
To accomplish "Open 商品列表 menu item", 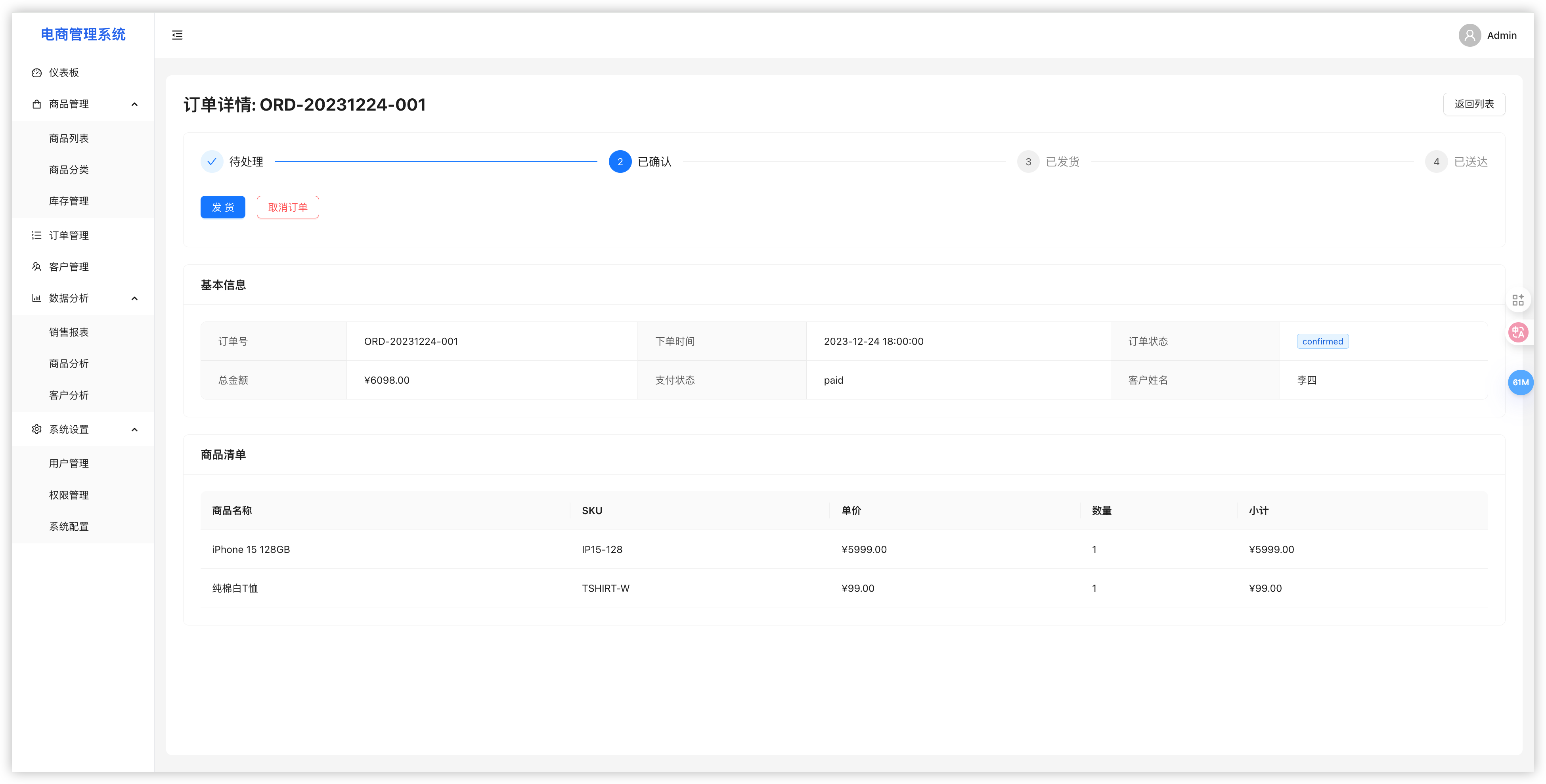I will click(69, 139).
